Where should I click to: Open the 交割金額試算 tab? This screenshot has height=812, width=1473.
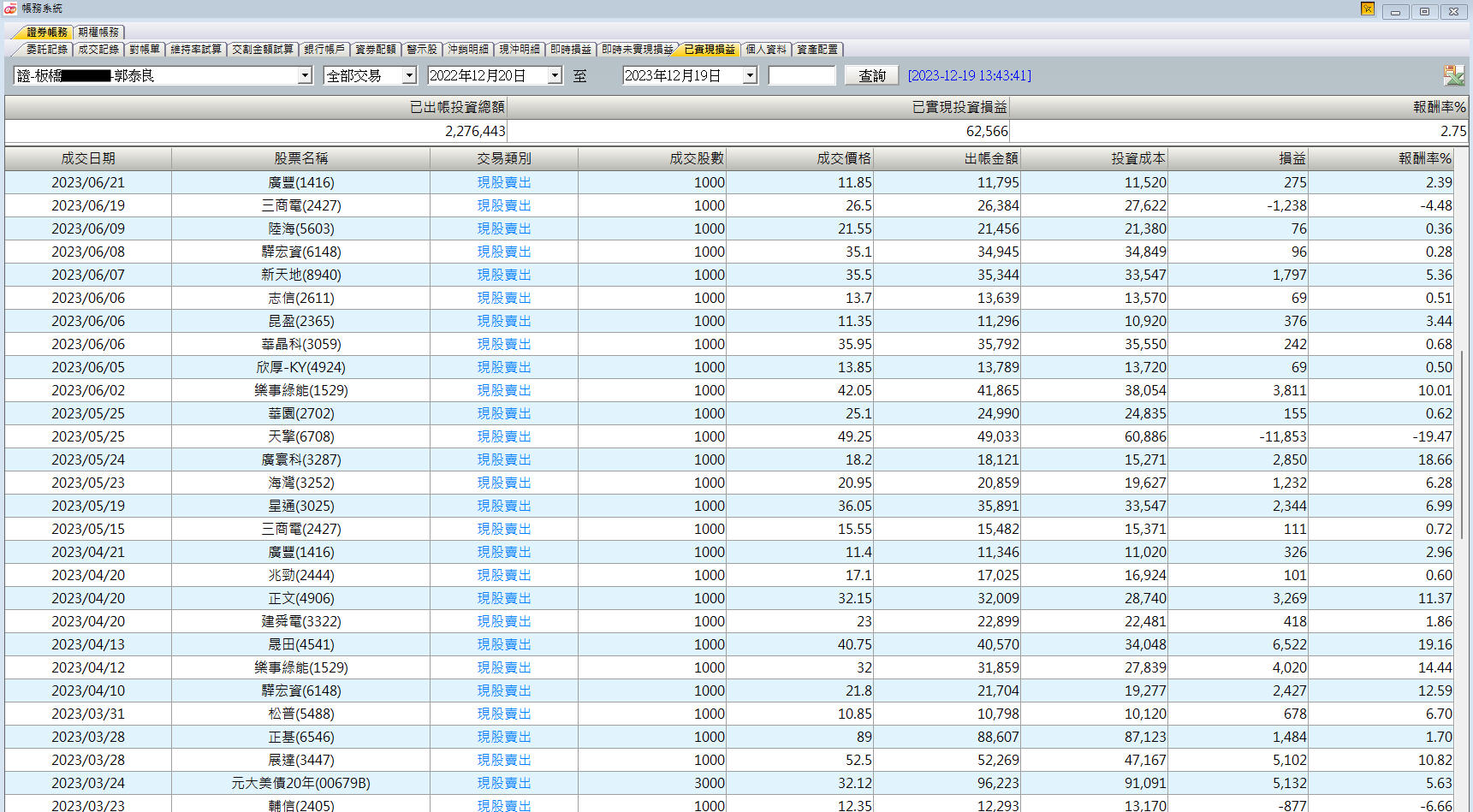tap(263, 49)
